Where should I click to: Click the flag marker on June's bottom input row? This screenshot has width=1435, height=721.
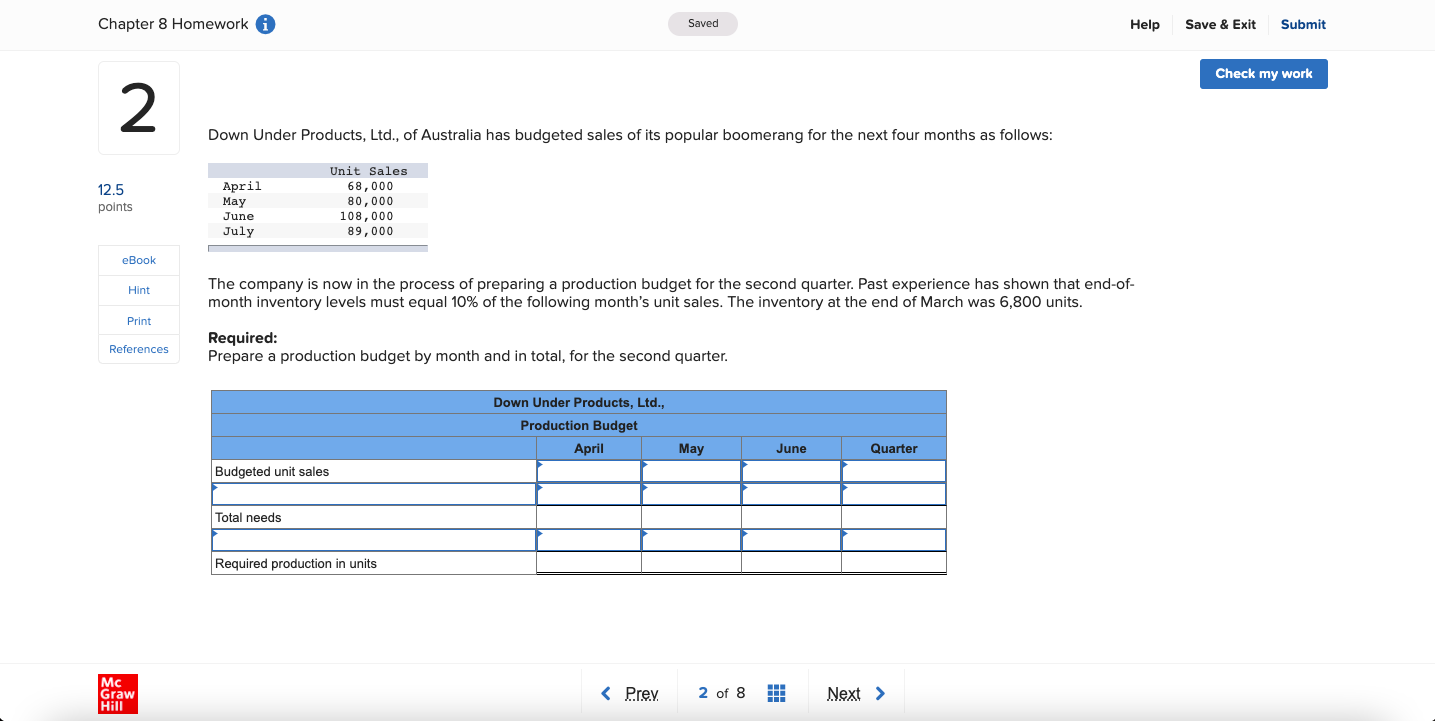pyautogui.click(x=744, y=534)
